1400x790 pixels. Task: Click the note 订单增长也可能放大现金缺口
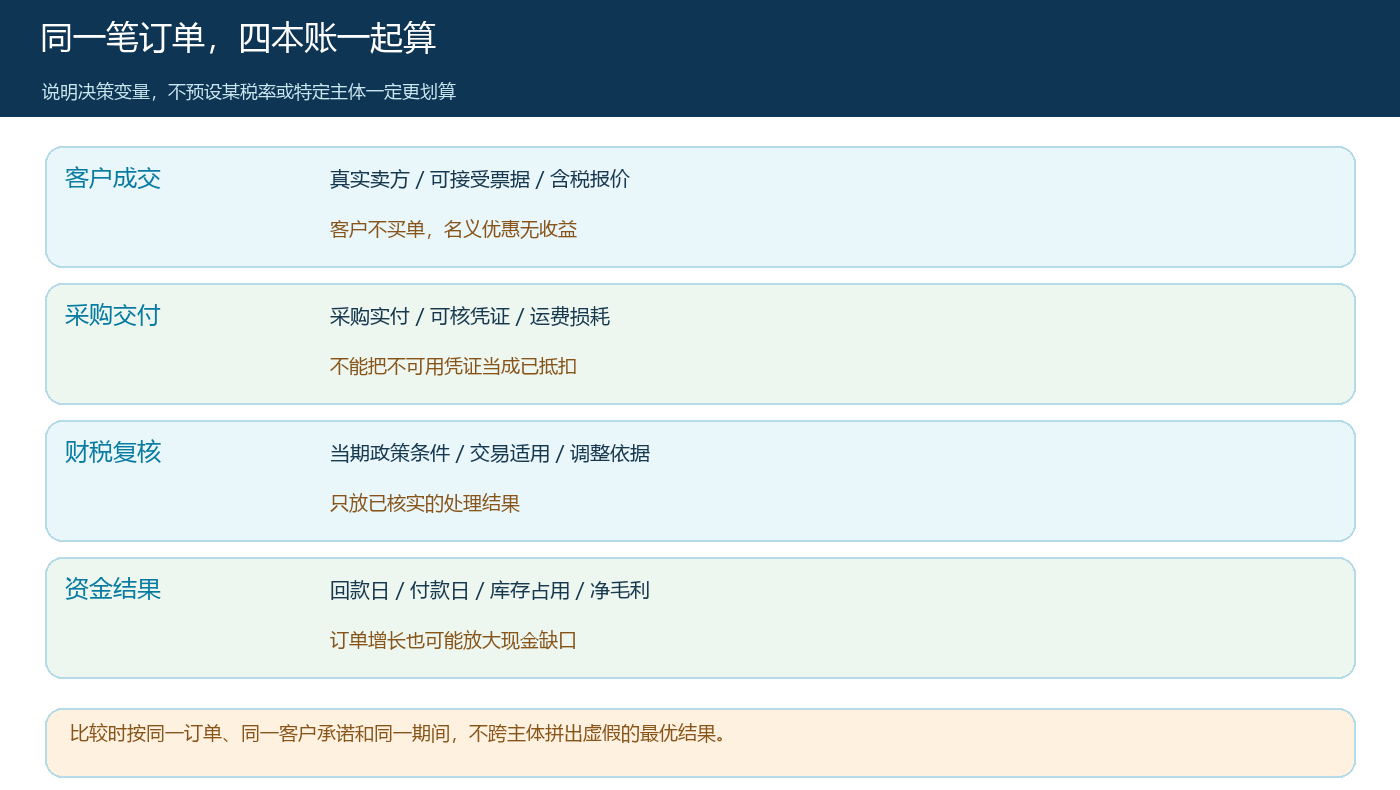pos(454,641)
